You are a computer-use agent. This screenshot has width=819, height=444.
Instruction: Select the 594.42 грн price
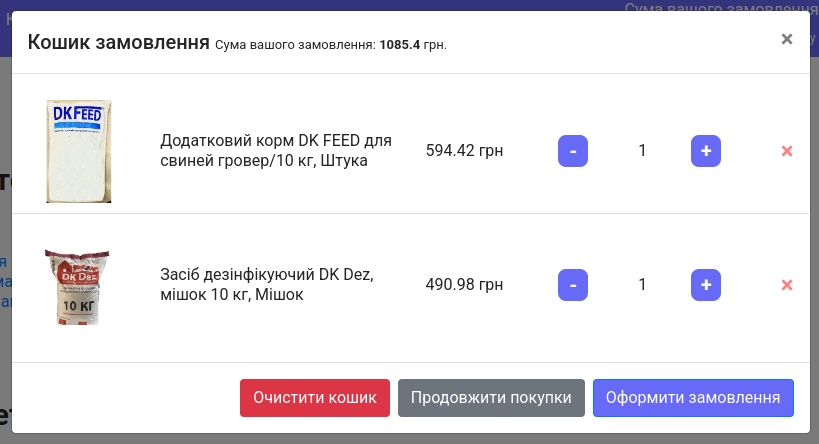[x=464, y=150]
